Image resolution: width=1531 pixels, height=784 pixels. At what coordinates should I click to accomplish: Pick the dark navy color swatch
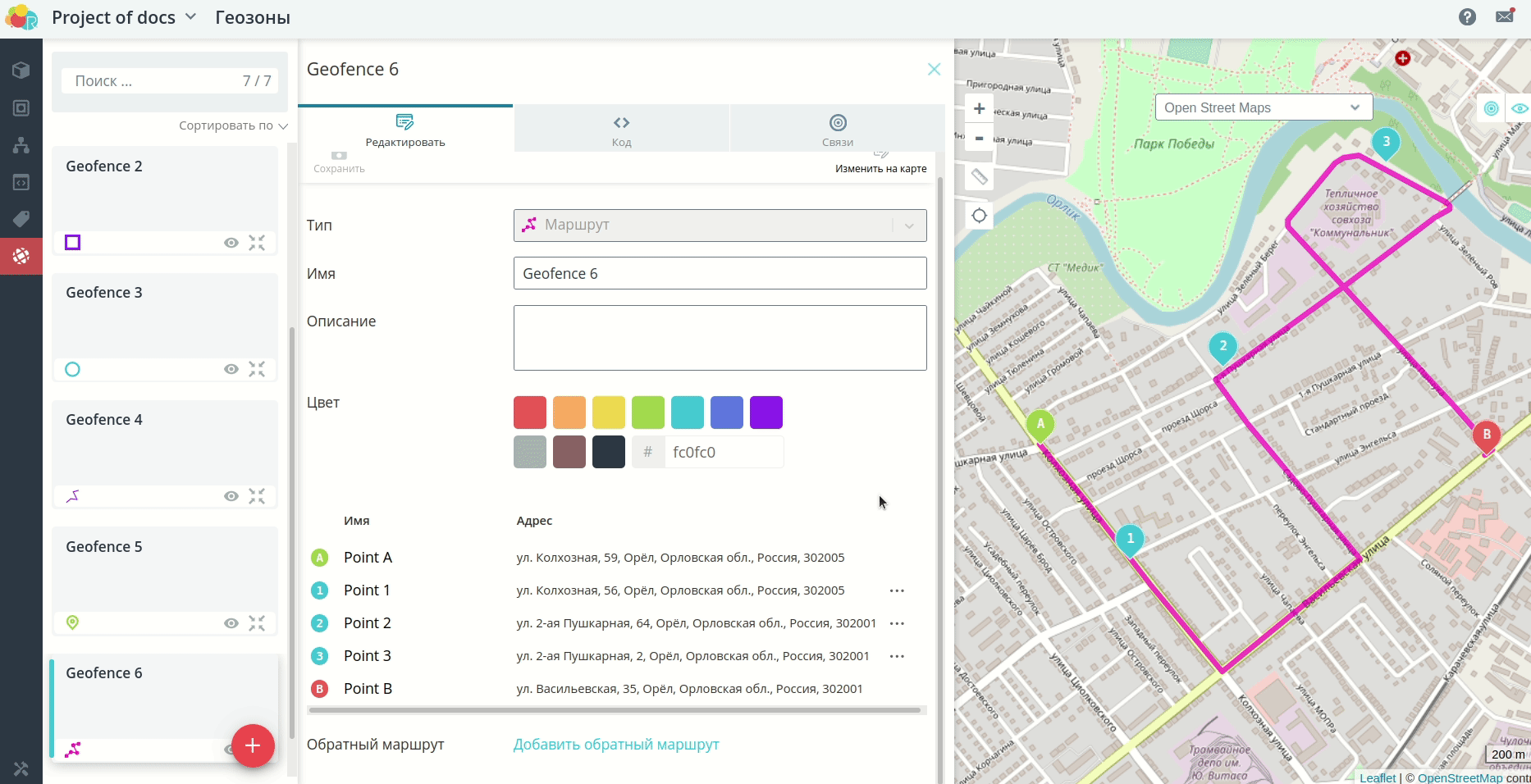click(x=609, y=452)
